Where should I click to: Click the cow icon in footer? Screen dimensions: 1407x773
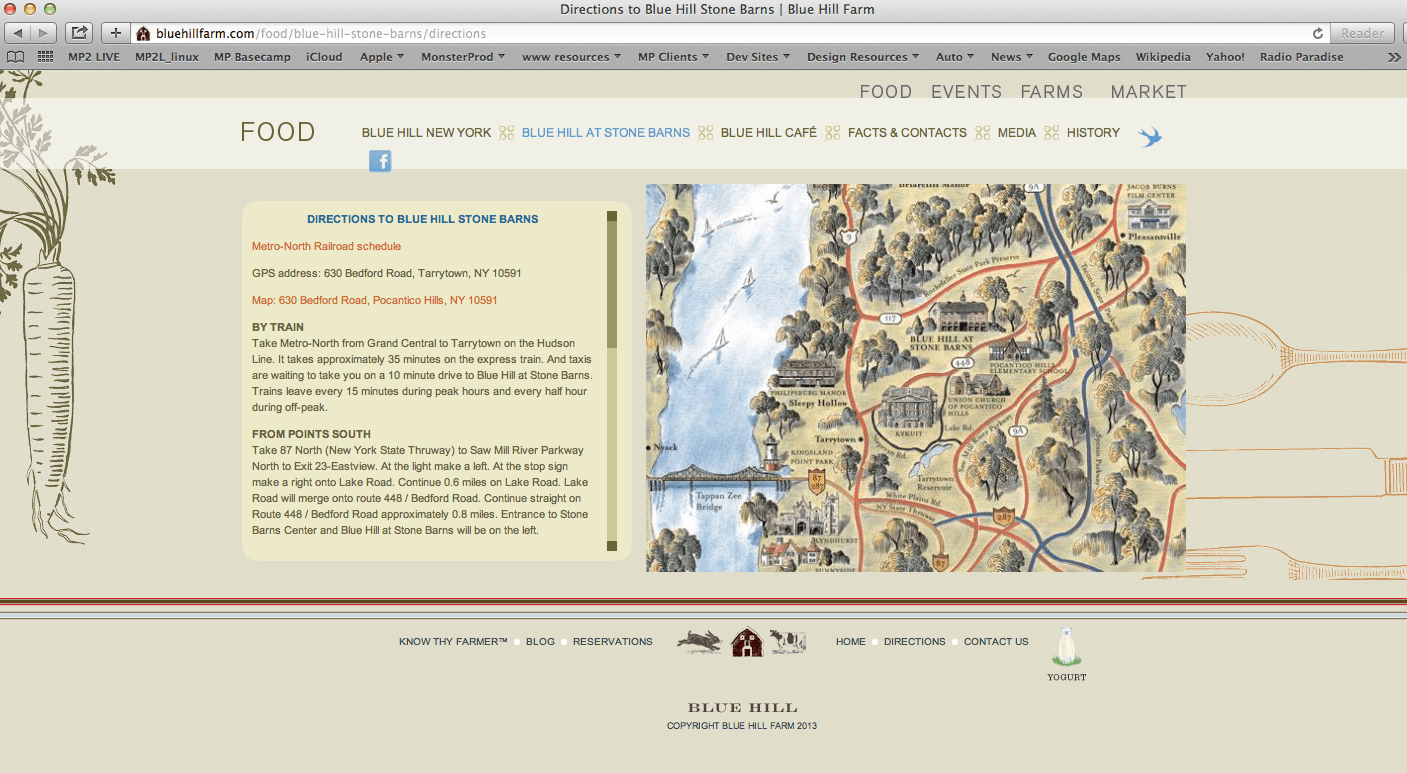pos(787,642)
